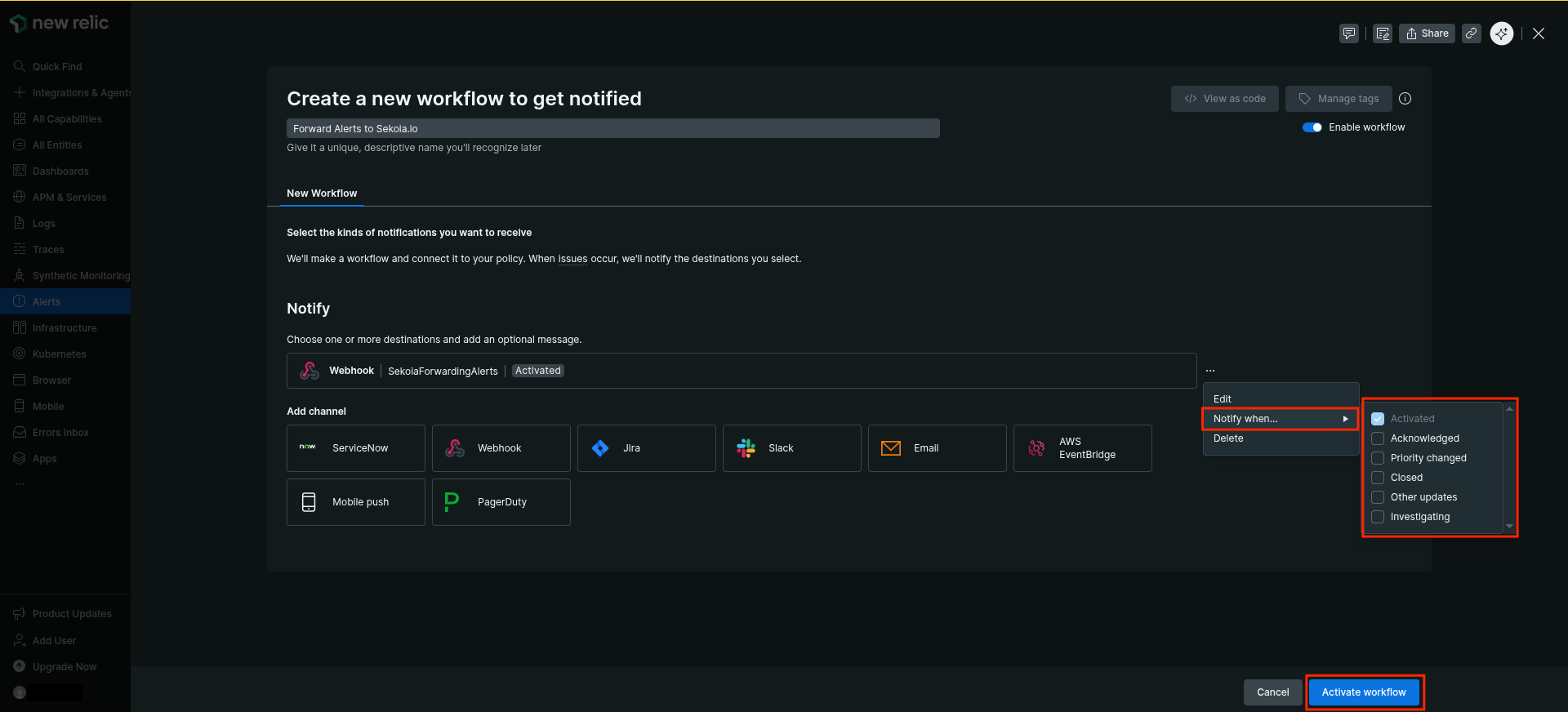Open the info icon beside Manage tags
1568x712 pixels.
pyautogui.click(x=1405, y=99)
